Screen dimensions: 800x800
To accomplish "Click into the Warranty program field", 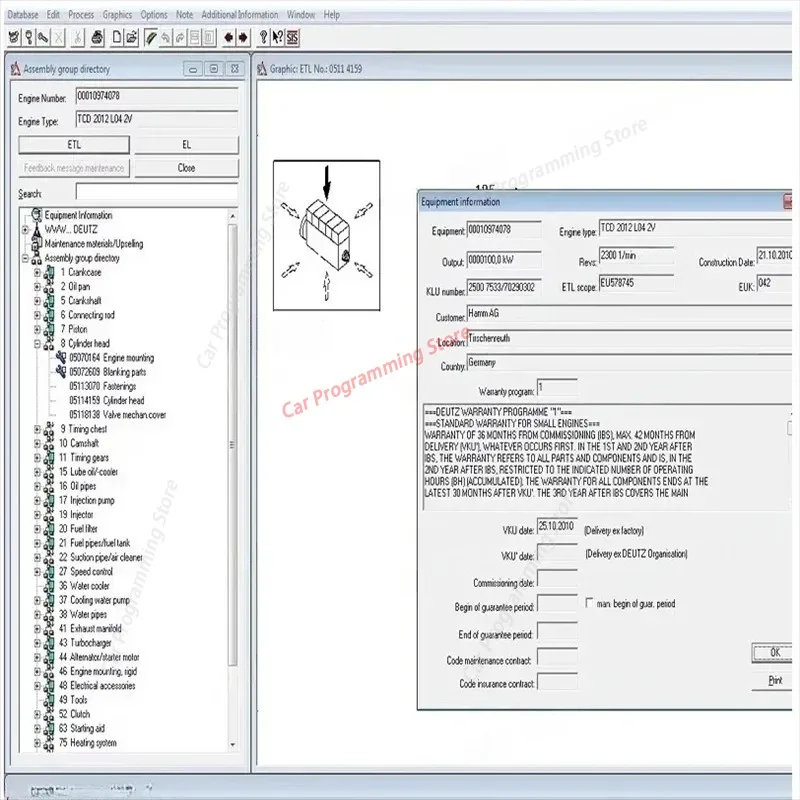I will click(x=557, y=388).
